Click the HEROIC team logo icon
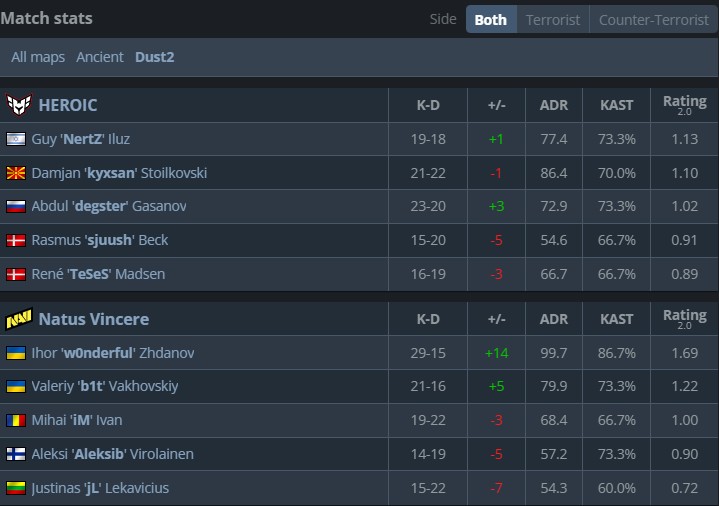 tap(18, 105)
